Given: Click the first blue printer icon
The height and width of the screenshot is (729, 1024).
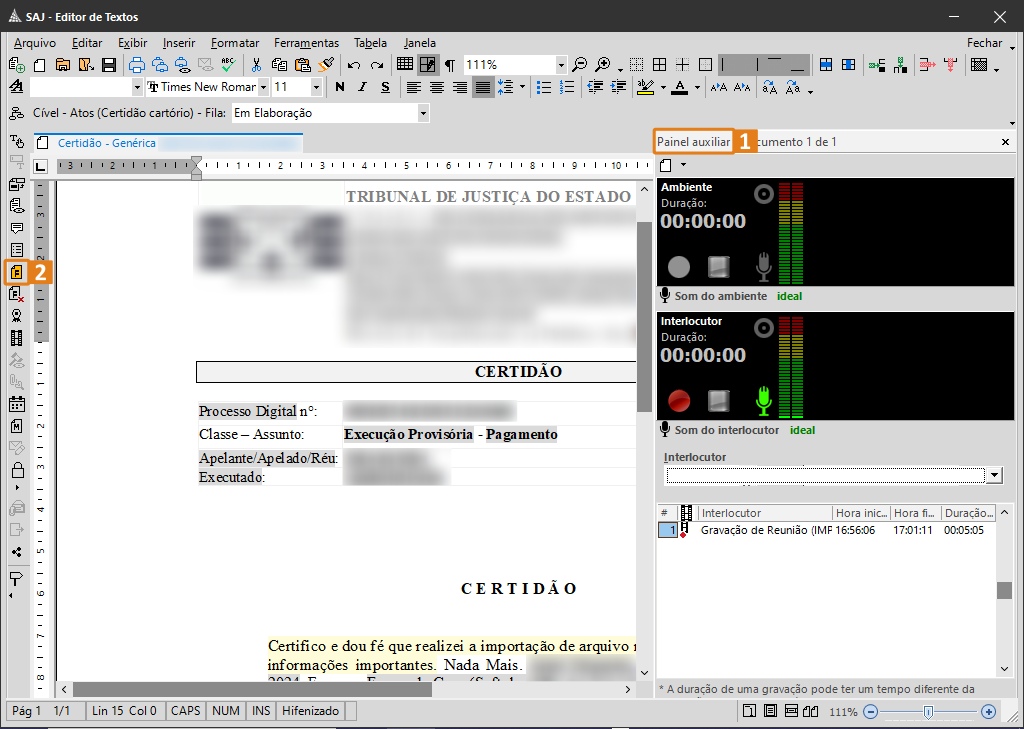Looking at the screenshot, I should 136,65.
